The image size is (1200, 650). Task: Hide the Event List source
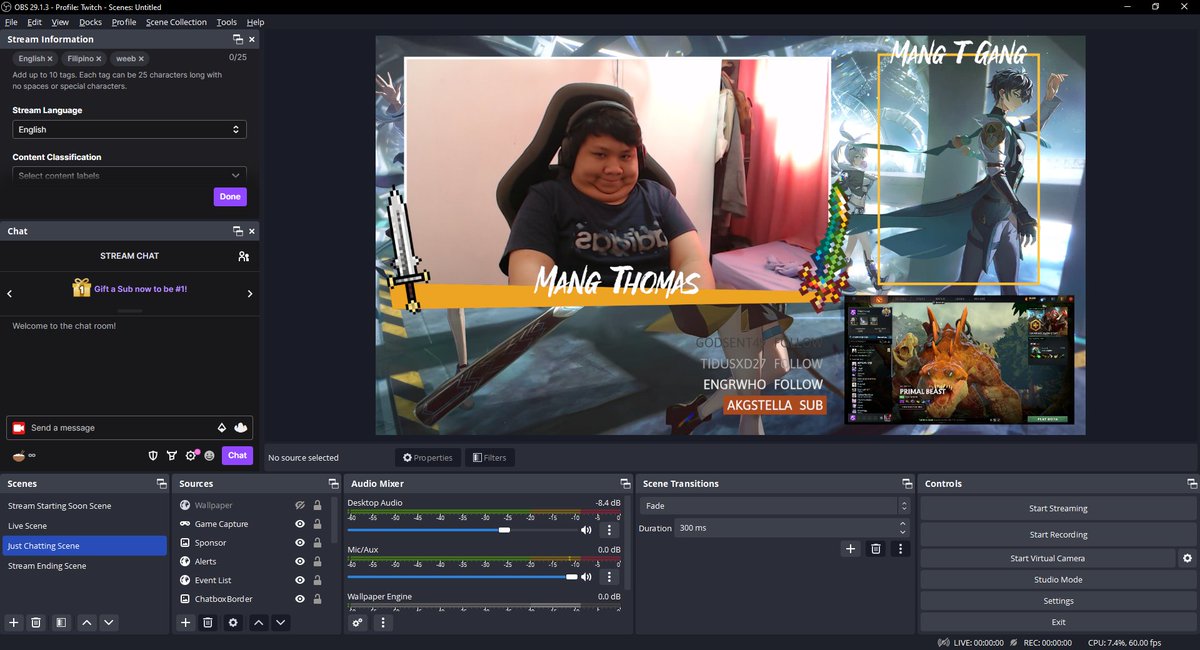pos(299,580)
